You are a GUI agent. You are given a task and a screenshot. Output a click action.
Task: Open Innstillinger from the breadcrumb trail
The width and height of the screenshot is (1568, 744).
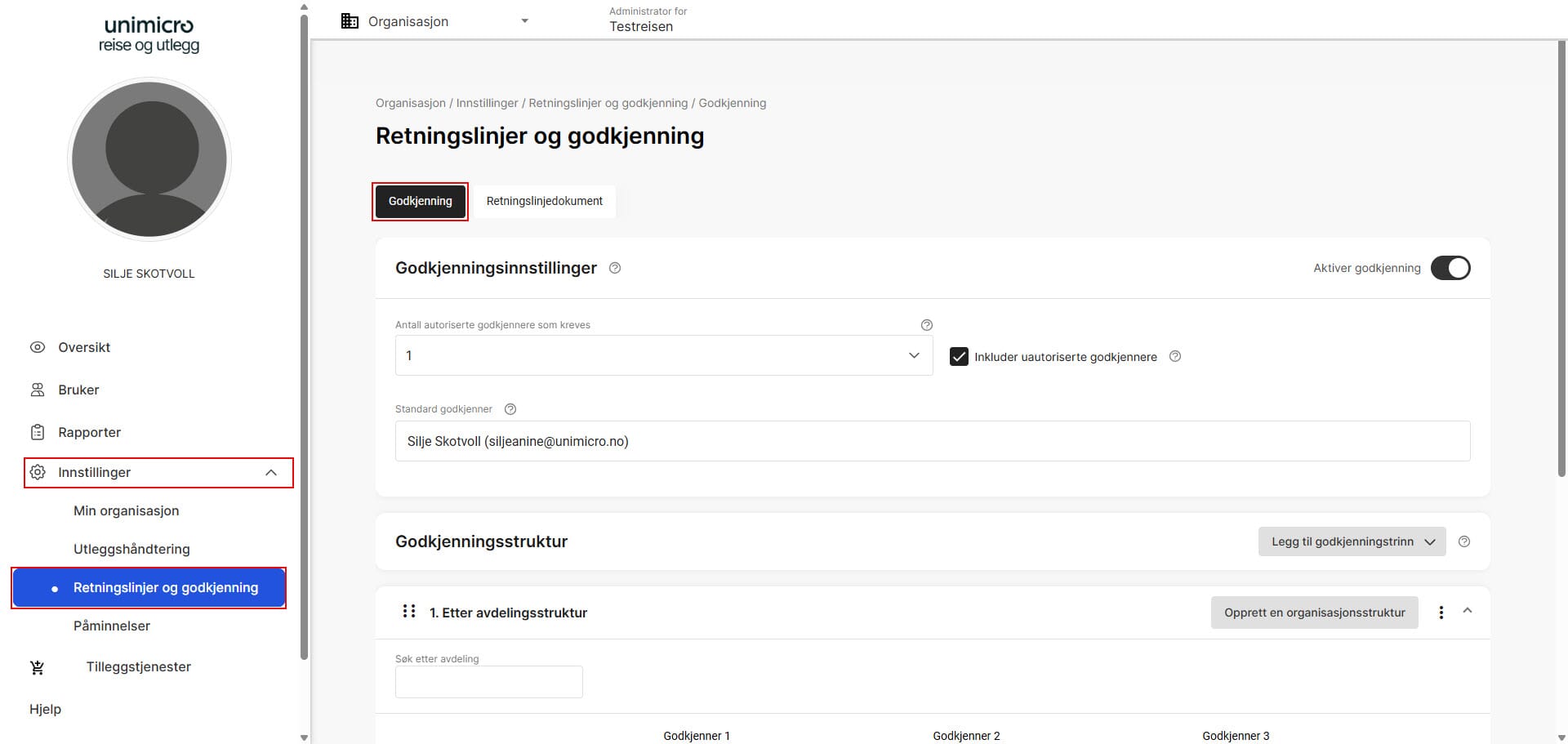coord(487,103)
